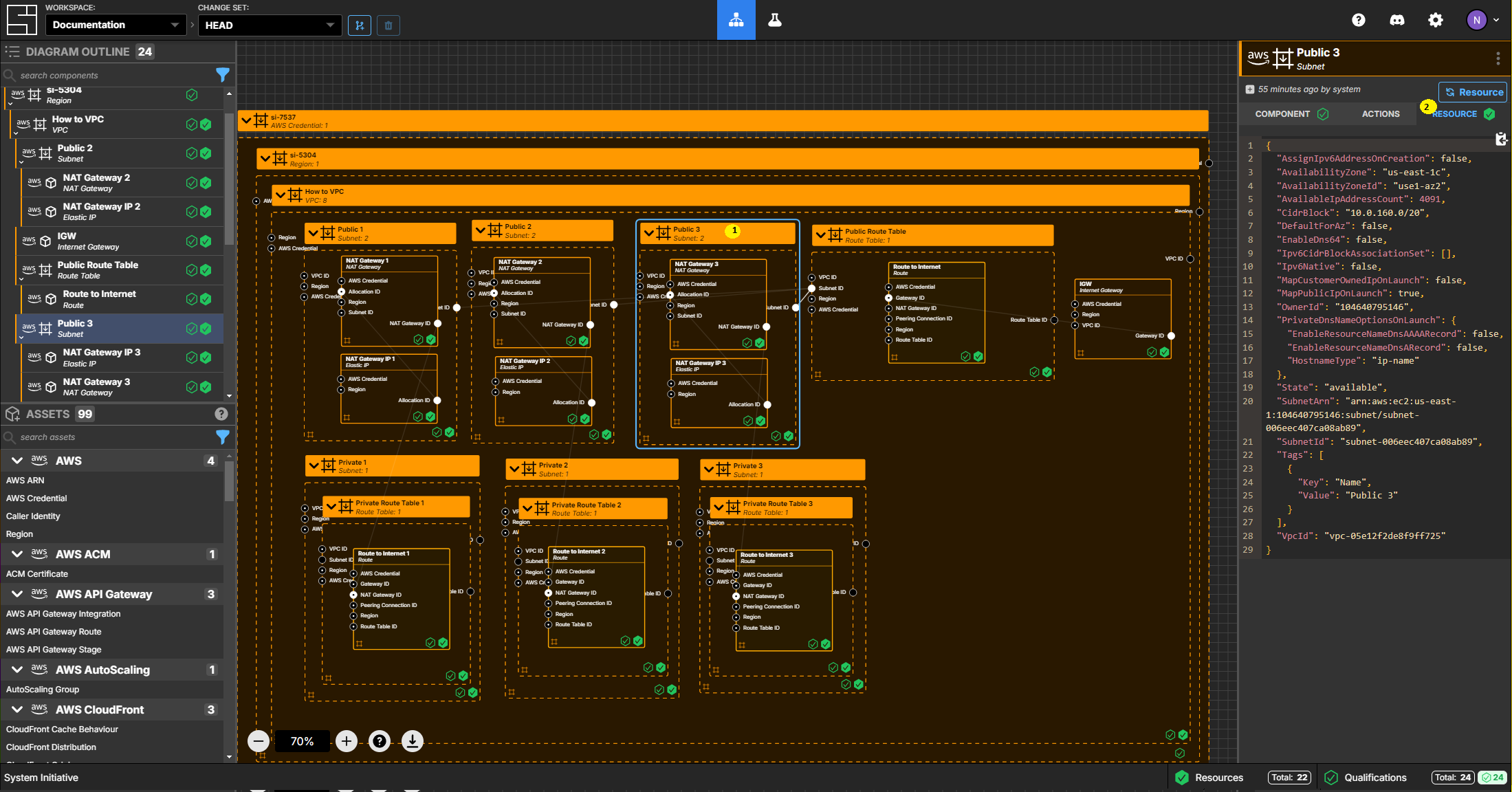Collapse the Public 3 frame on canvas

(x=648, y=233)
